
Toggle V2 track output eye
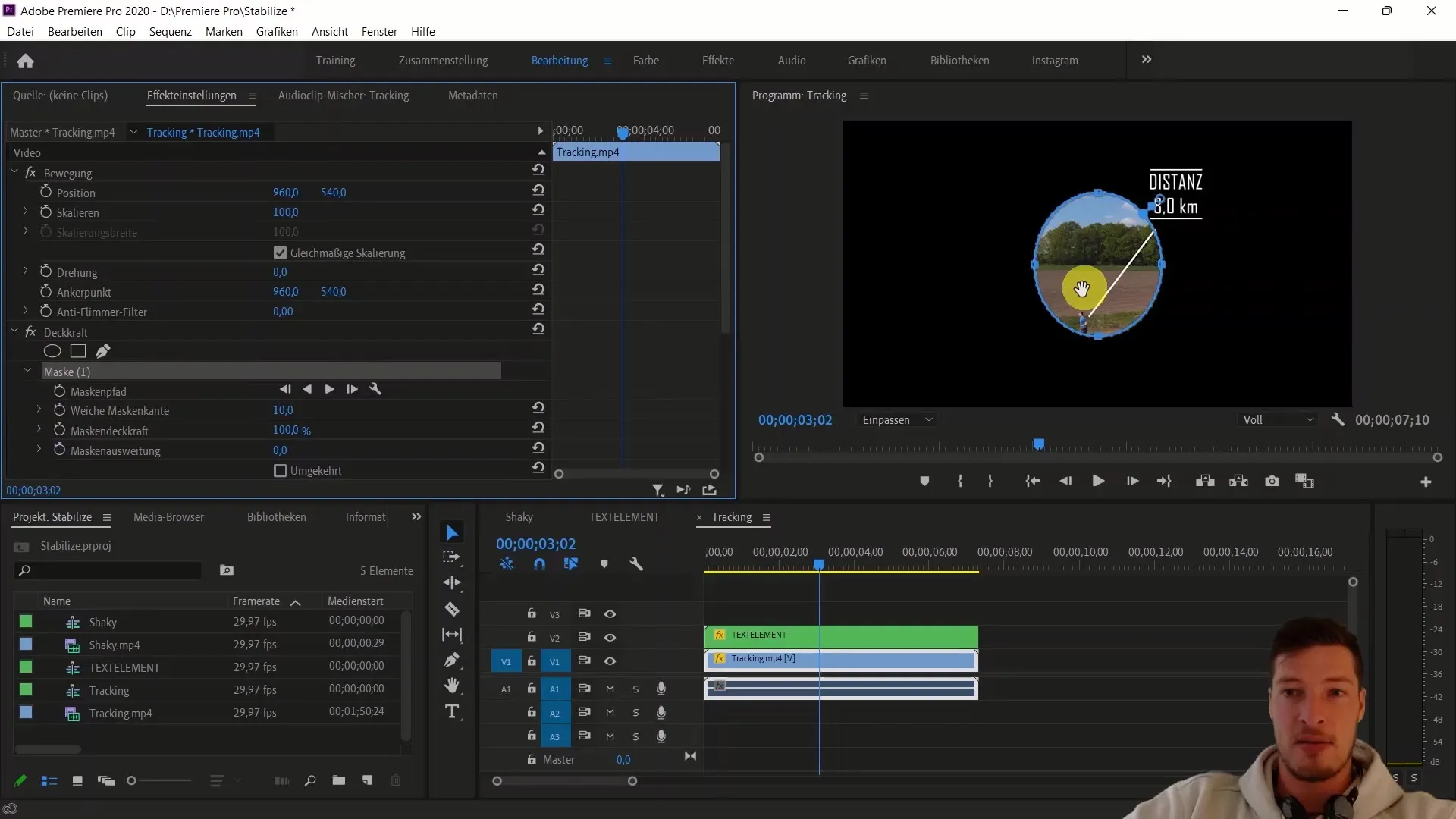click(610, 638)
